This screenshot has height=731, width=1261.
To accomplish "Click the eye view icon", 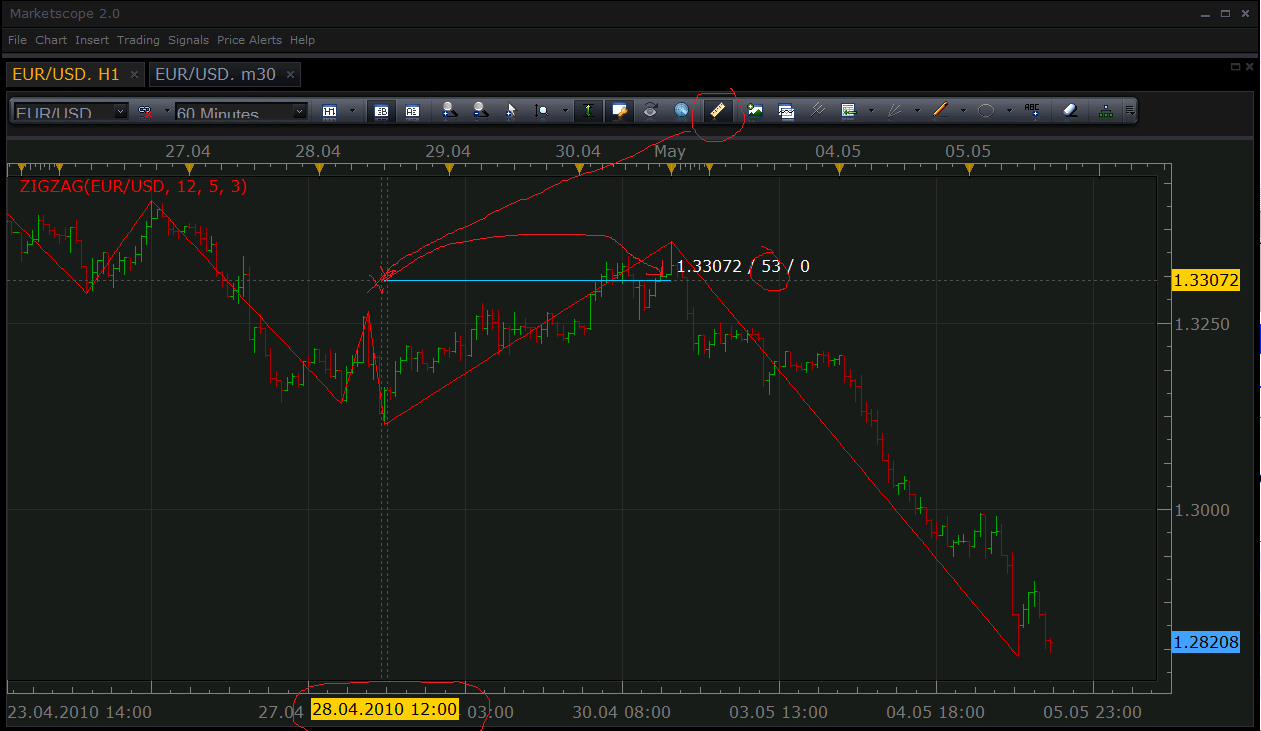I will click(x=650, y=111).
